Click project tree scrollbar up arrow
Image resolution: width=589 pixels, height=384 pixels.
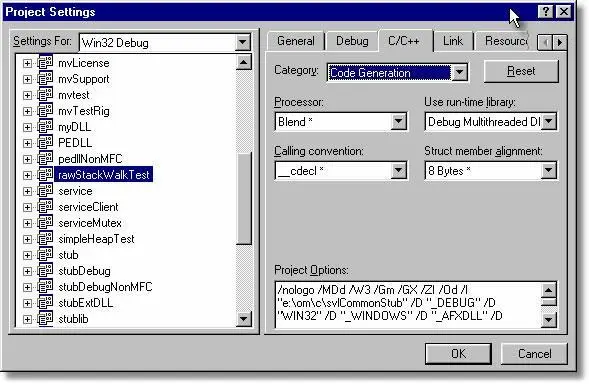click(x=243, y=62)
